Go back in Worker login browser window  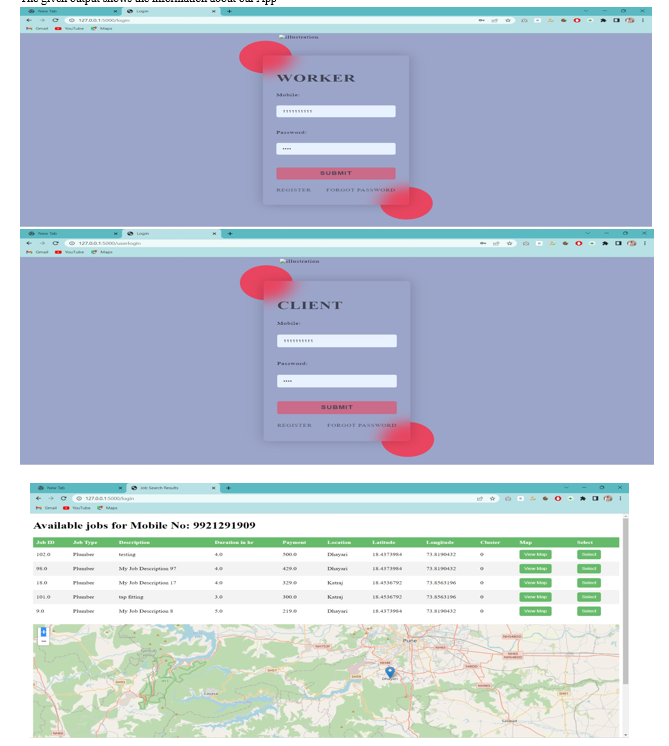29,20
